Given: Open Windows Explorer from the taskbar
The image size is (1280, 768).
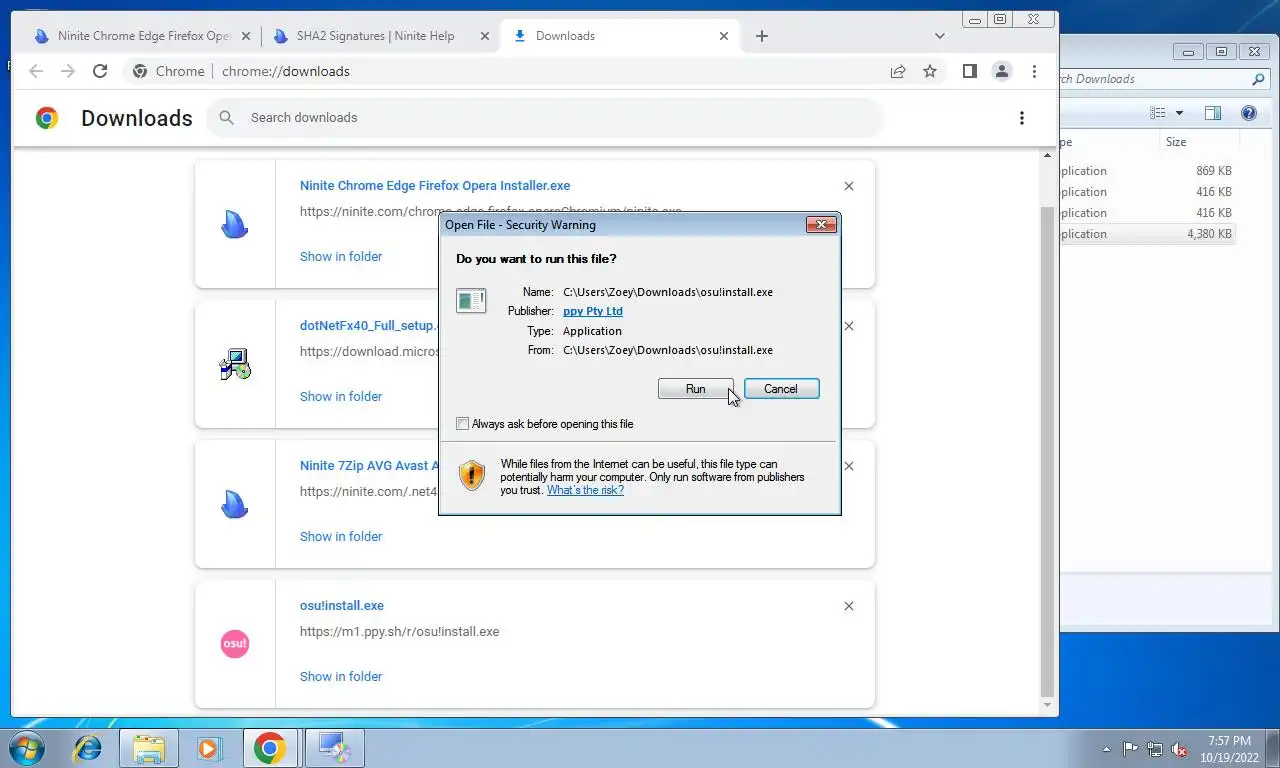Looking at the screenshot, I should click(149, 748).
